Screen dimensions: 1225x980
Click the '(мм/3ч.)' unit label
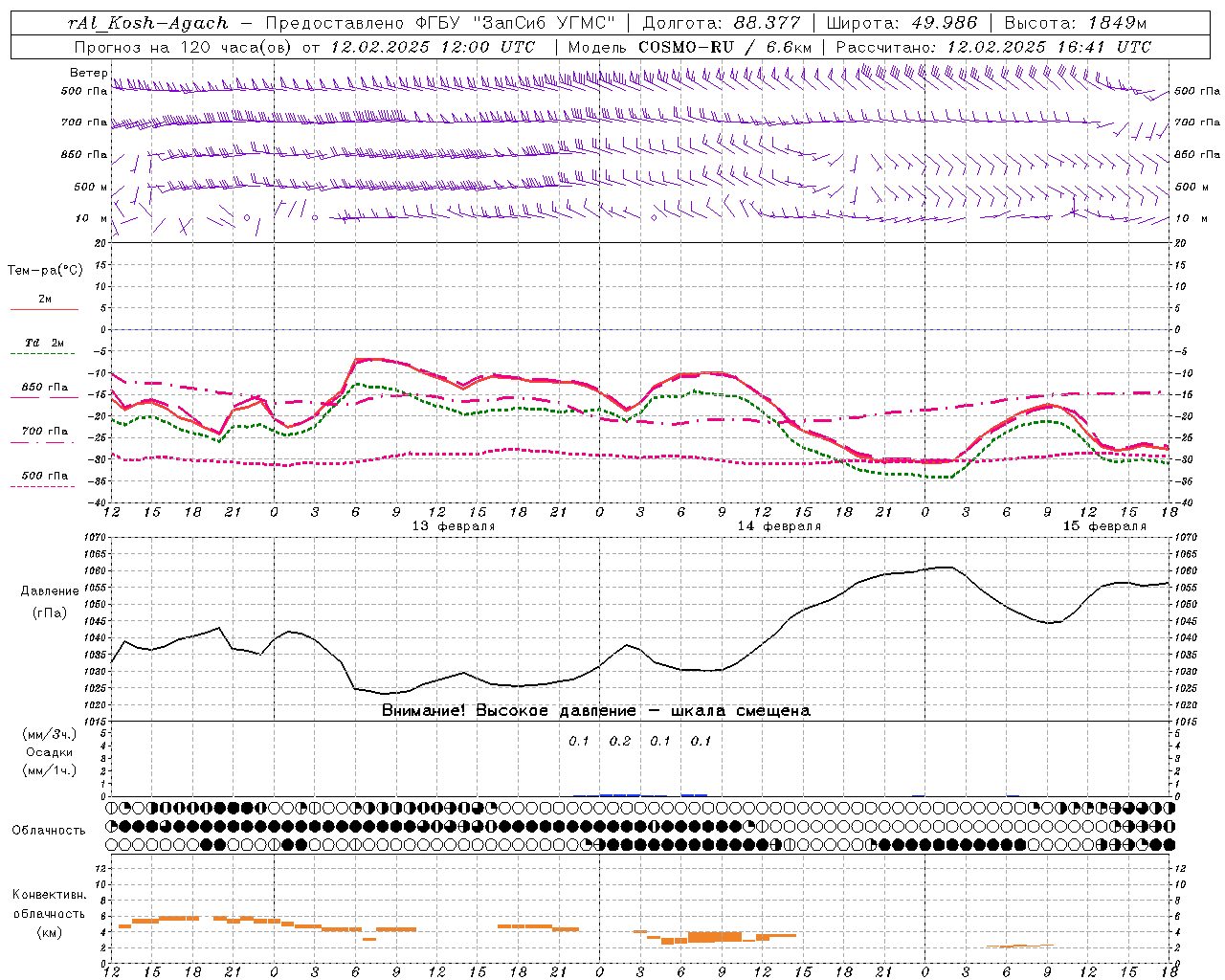50,734
